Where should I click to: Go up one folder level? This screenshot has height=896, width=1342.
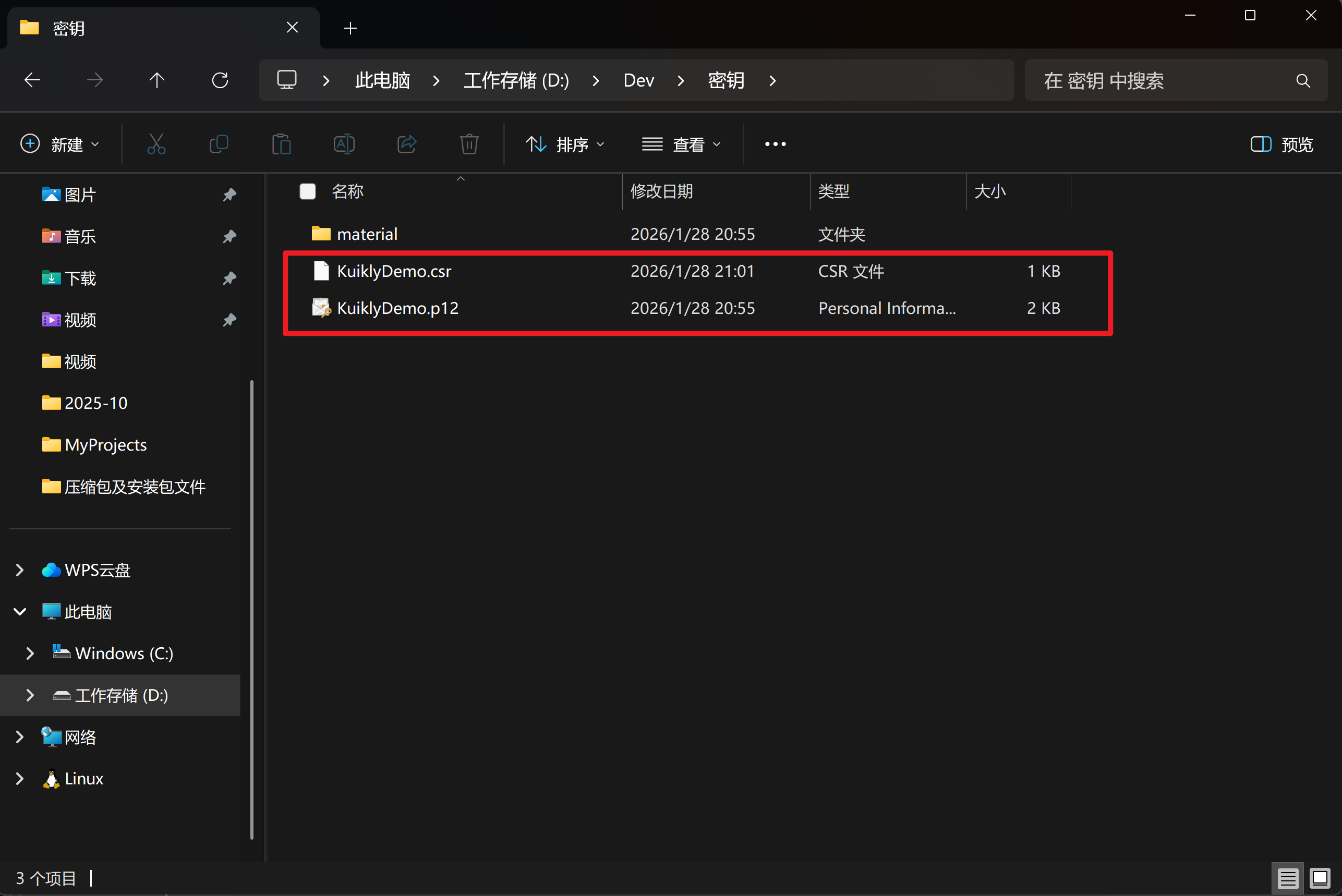[x=156, y=80]
